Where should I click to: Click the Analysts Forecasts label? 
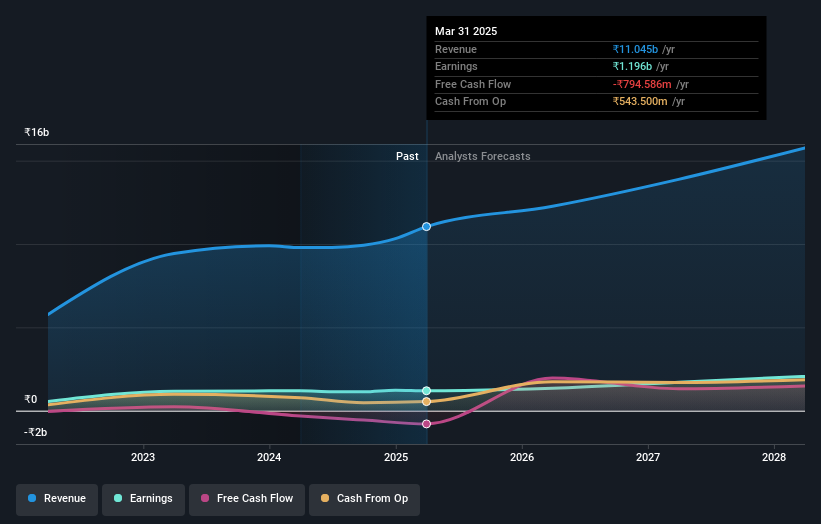(x=483, y=157)
